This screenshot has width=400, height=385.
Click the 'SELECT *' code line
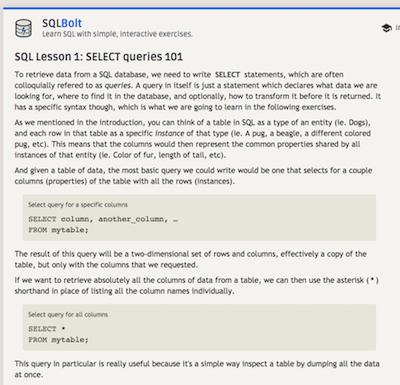(47, 329)
